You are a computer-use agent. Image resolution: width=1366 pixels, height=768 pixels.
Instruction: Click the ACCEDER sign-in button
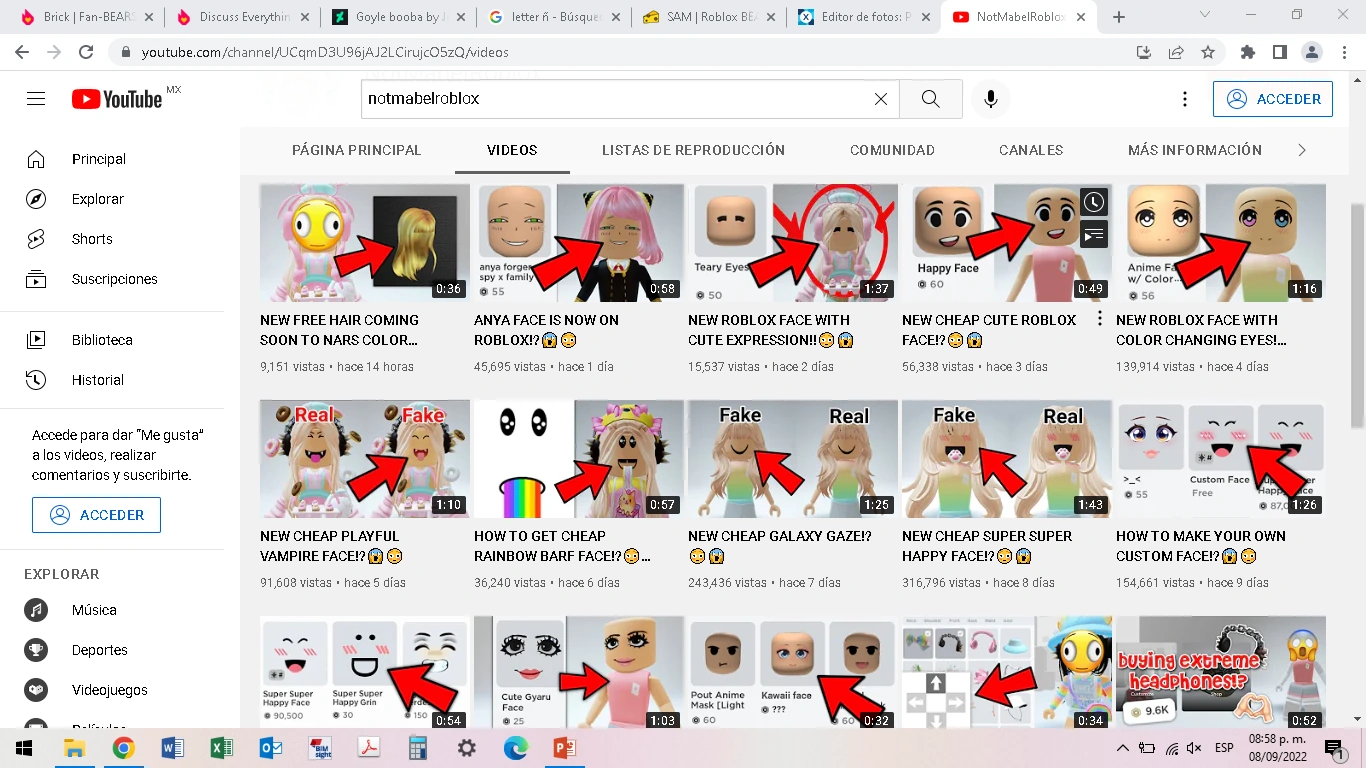tap(1272, 99)
